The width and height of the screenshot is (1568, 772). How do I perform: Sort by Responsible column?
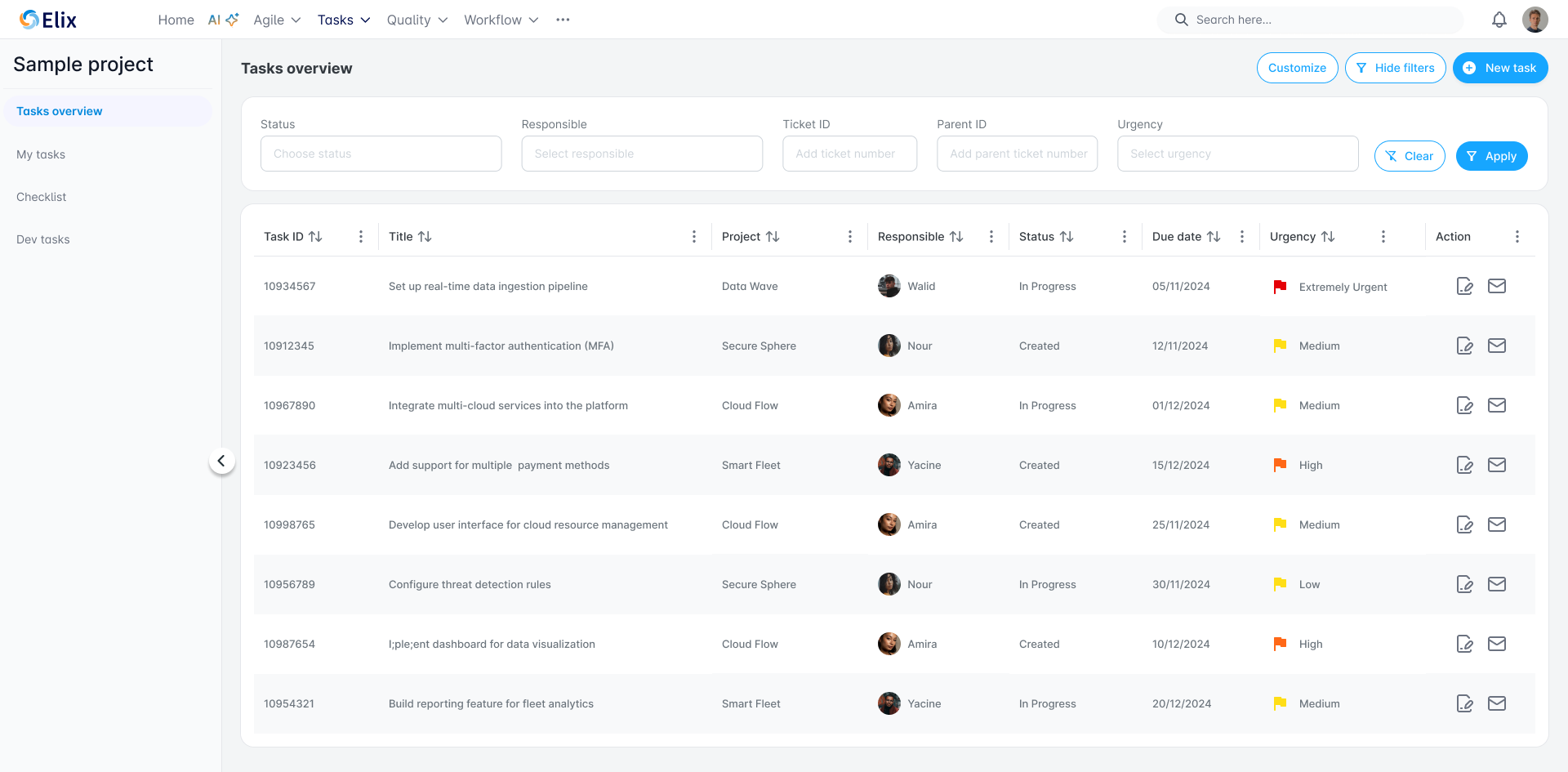956,236
